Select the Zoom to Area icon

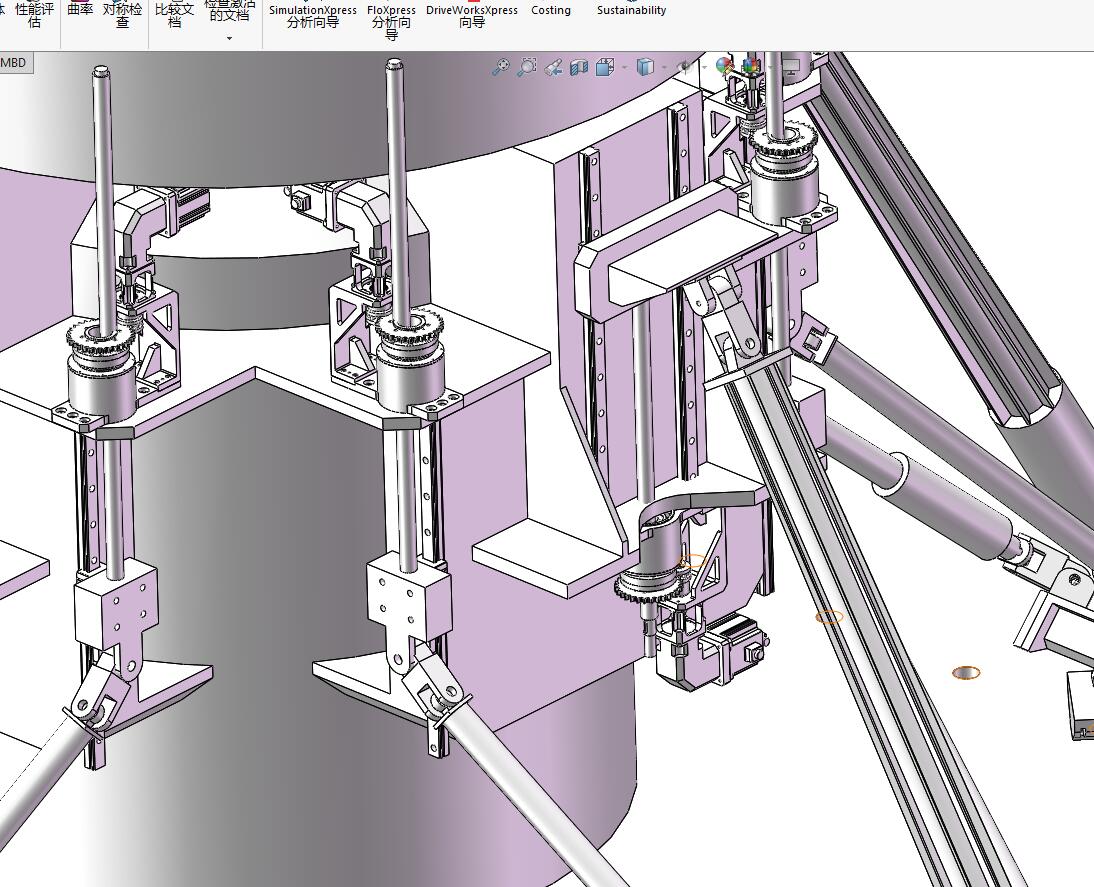(x=527, y=67)
